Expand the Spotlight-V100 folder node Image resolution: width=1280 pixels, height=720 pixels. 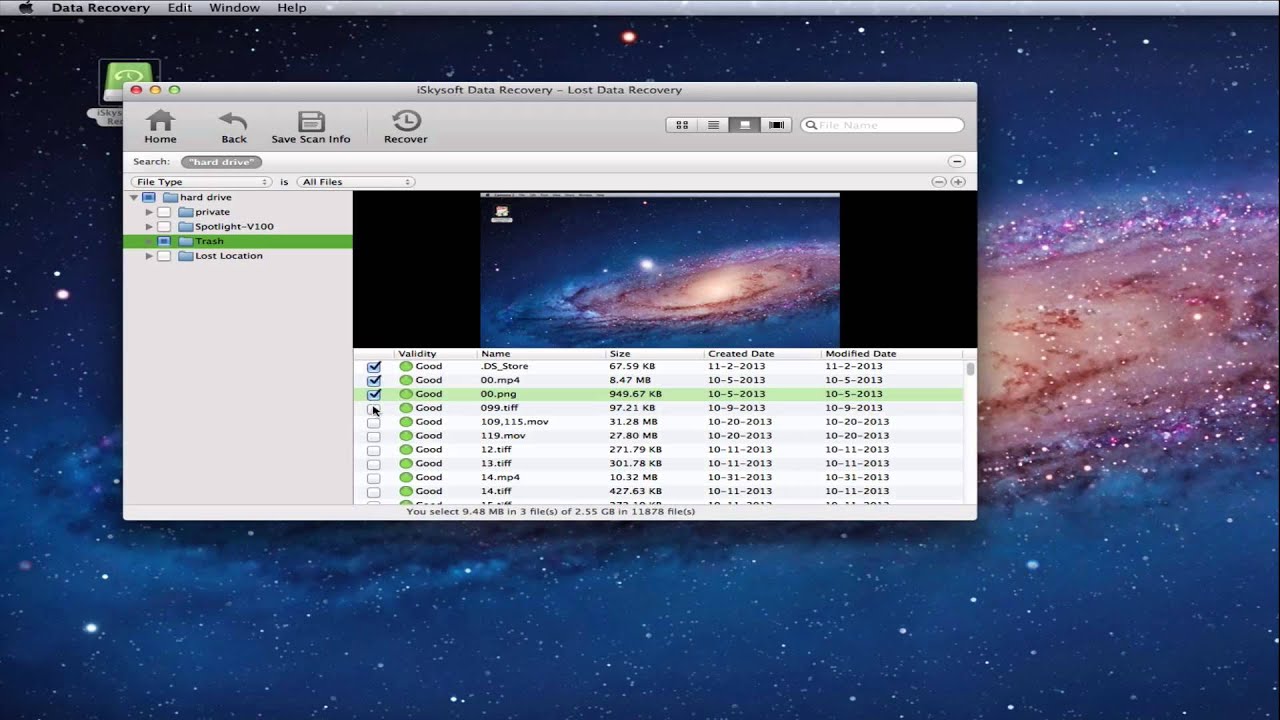point(149,227)
